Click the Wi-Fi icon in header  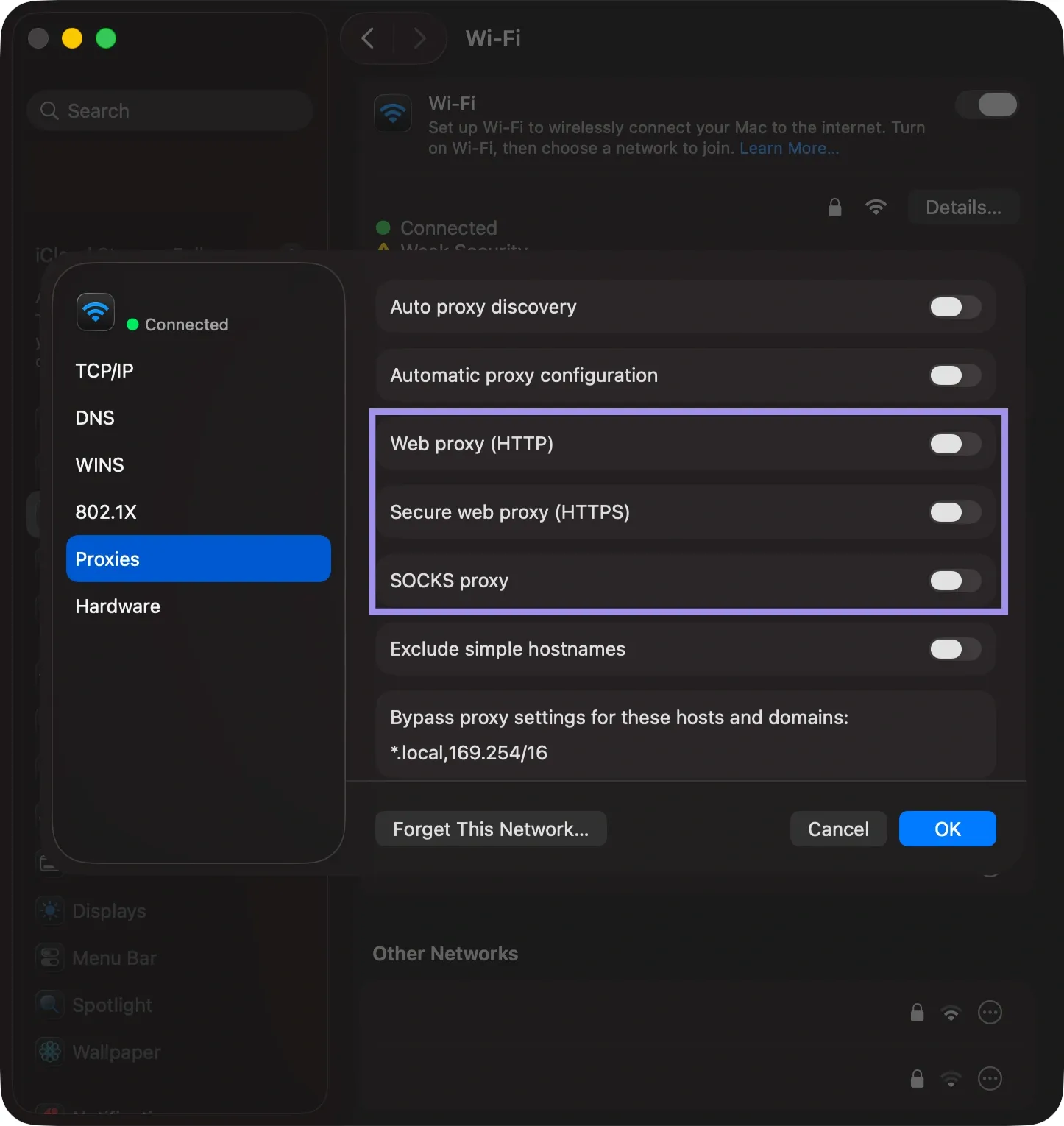(x=393, y=113)
